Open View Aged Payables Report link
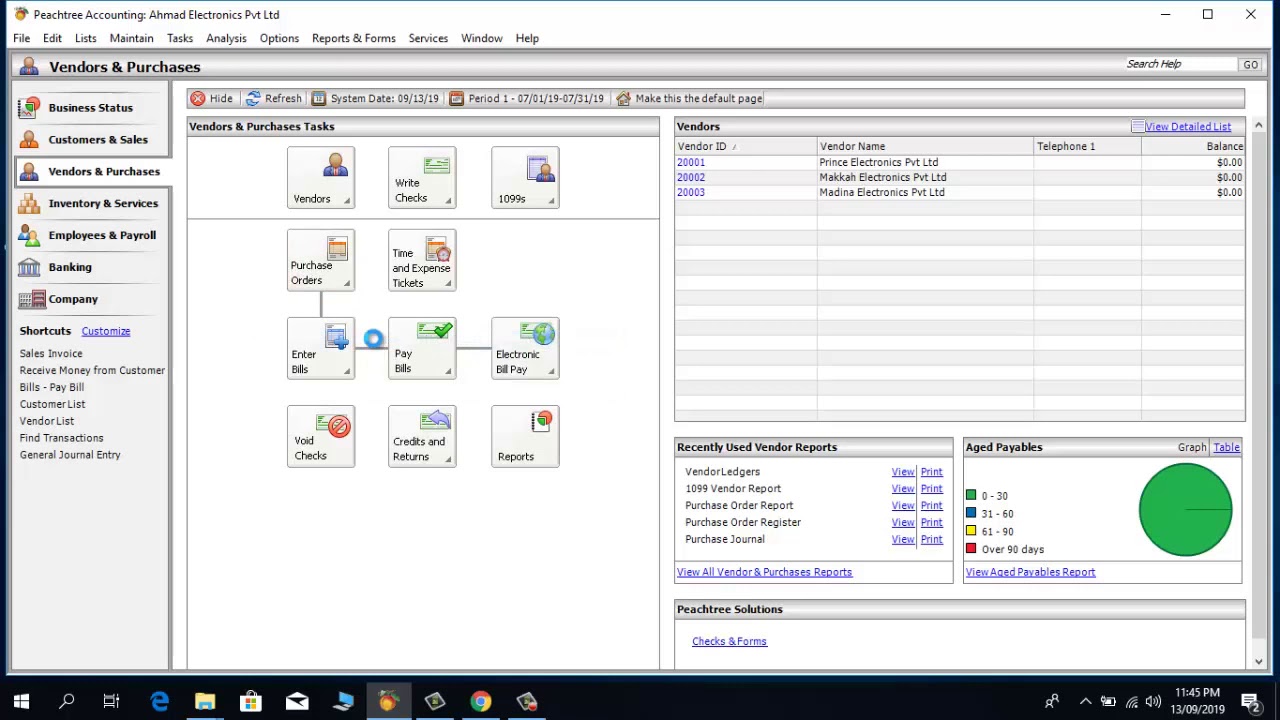Screen dimensions: 1280x720 pos(1030,572)
